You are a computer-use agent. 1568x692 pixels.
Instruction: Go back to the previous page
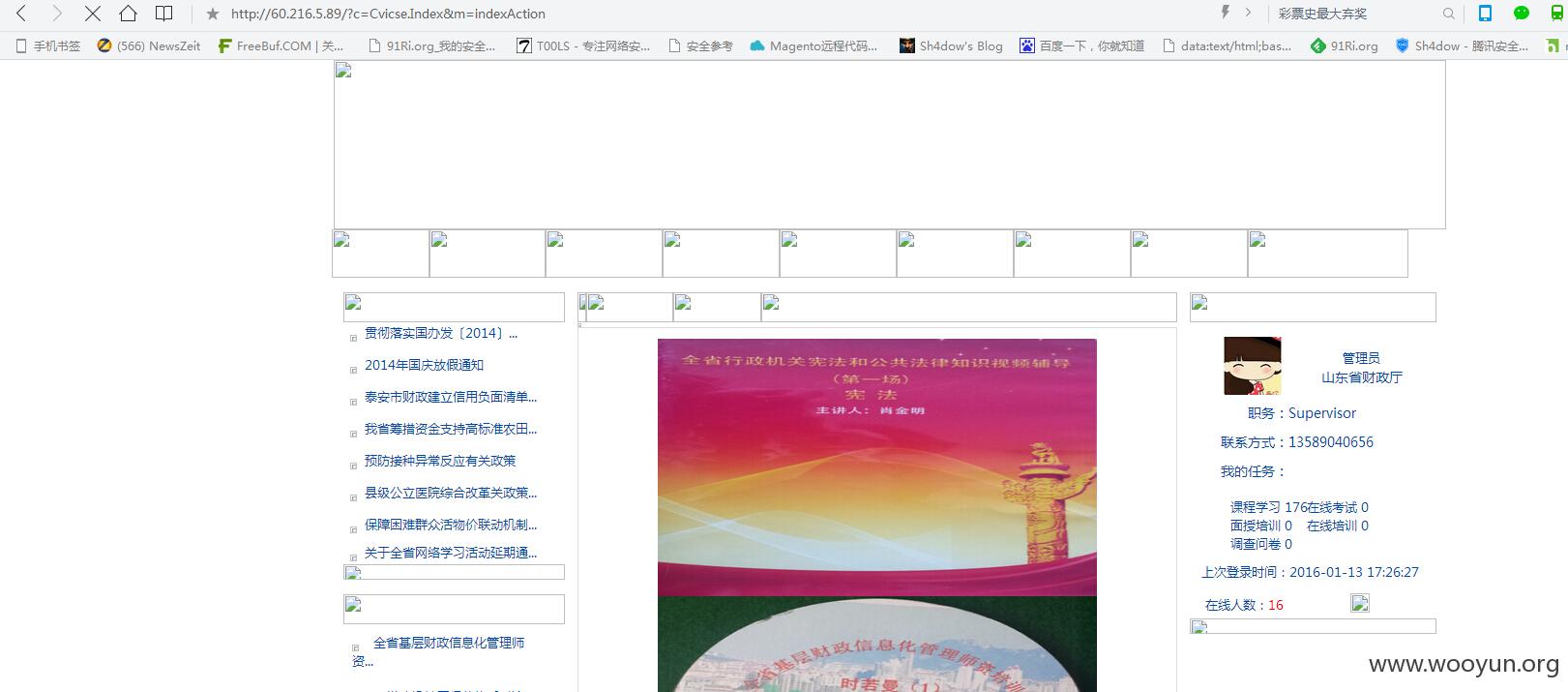click(21, 14)
